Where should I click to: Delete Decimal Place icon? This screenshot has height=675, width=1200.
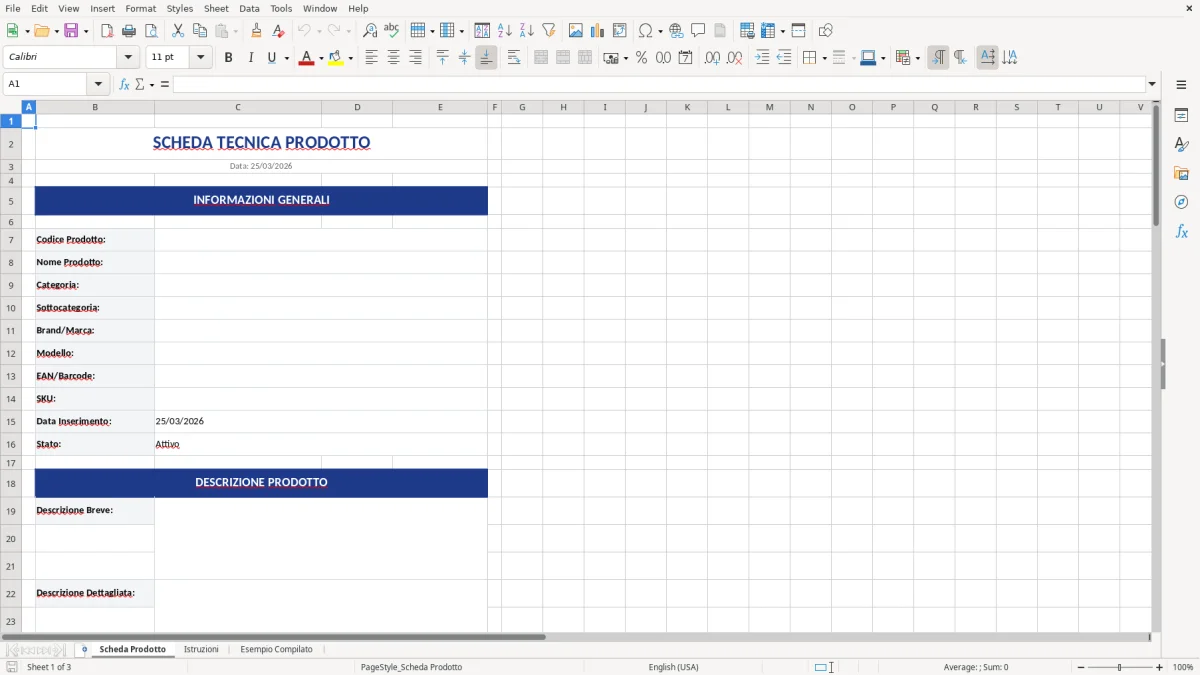click(734, 58)
